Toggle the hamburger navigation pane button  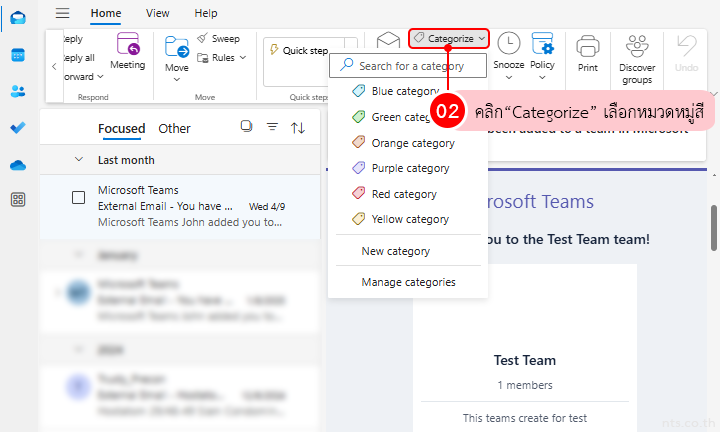click(63, 14)
